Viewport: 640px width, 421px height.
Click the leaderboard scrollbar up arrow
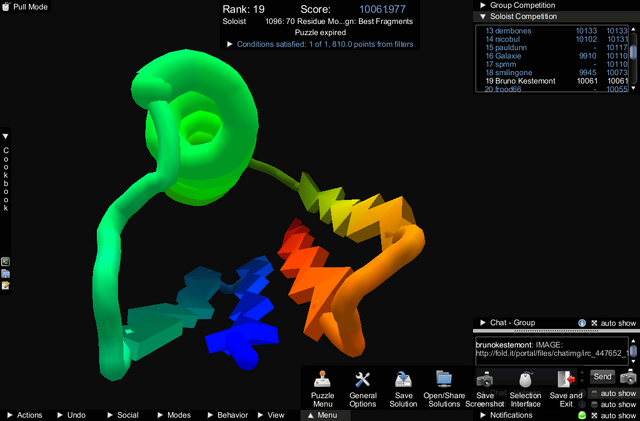click(x=633, y=29)
